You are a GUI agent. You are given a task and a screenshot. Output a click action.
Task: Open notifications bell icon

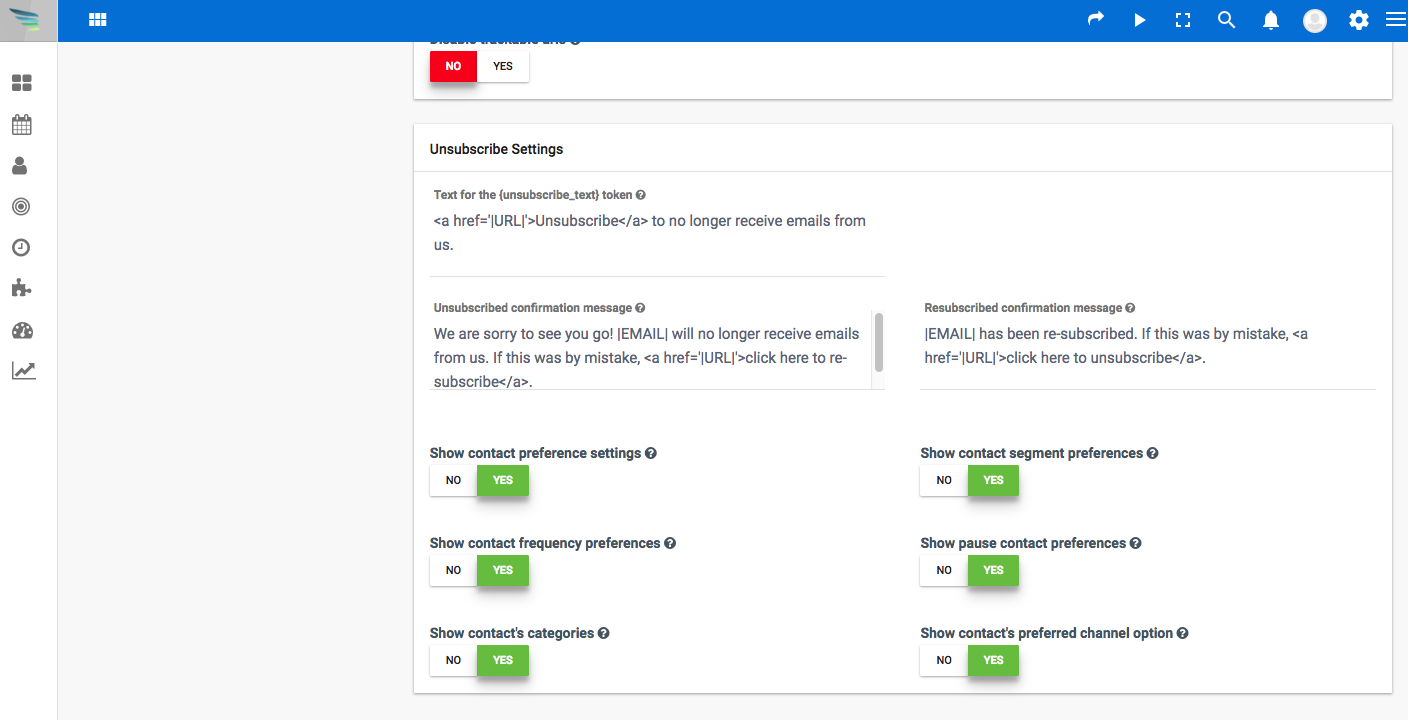[1271, 20]
